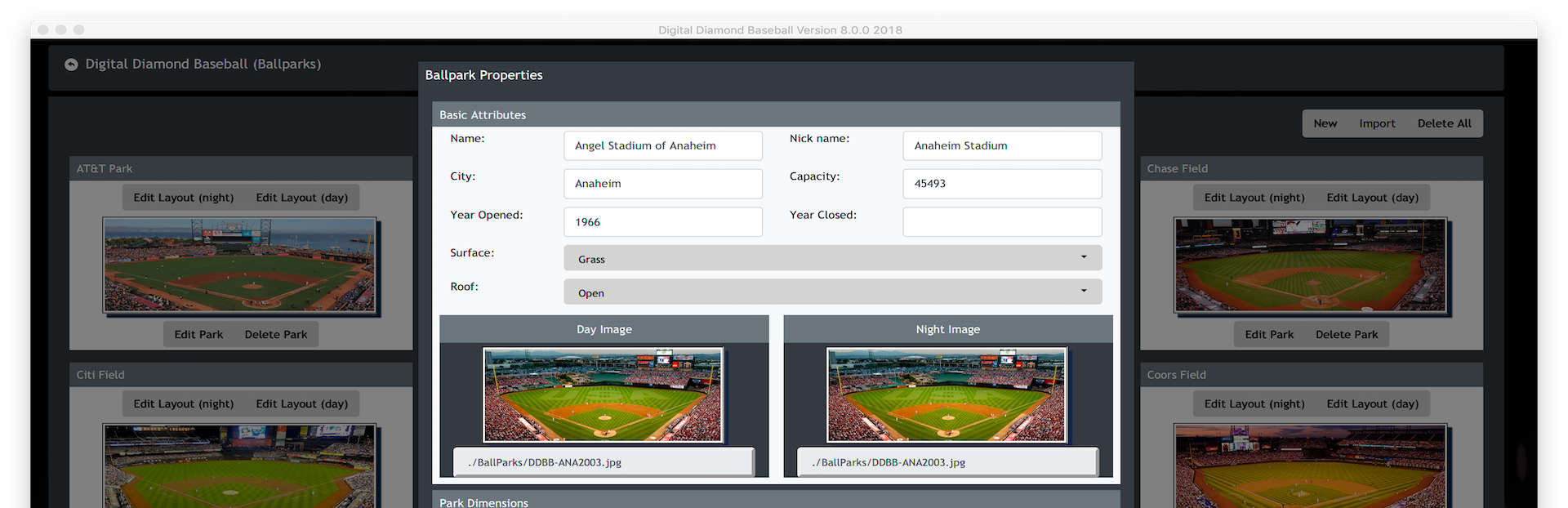1568x508 pixels.
Task: Click the Day Image file path field
Action: 603,462
